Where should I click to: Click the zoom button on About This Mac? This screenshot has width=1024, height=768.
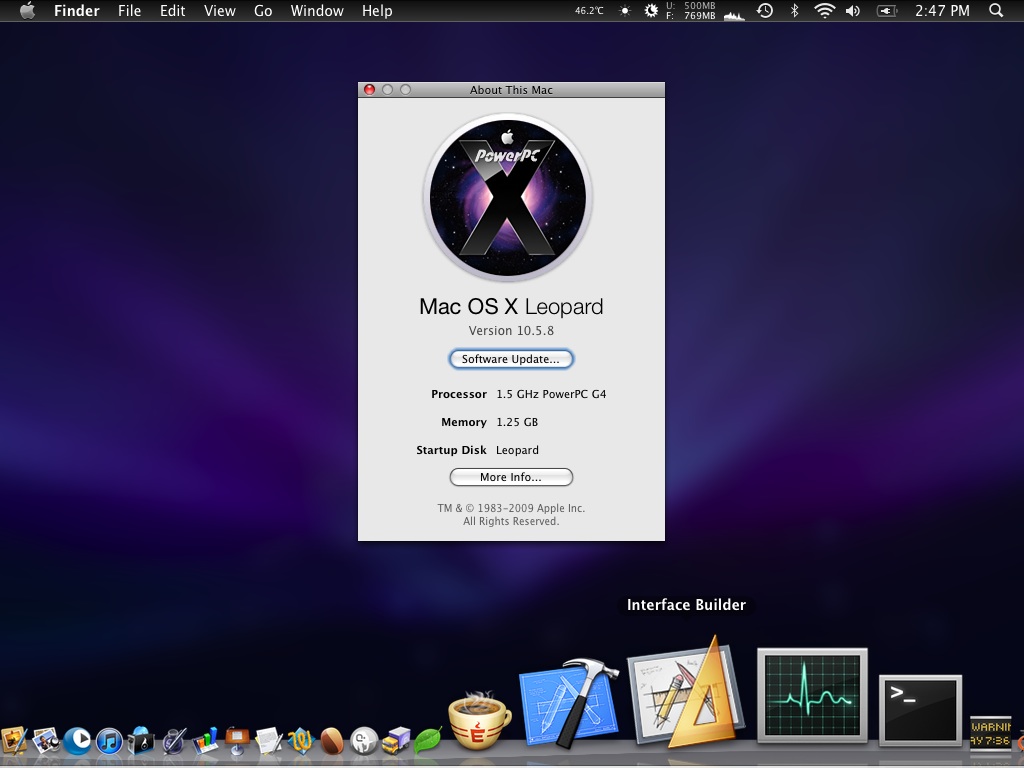point(406,89)
